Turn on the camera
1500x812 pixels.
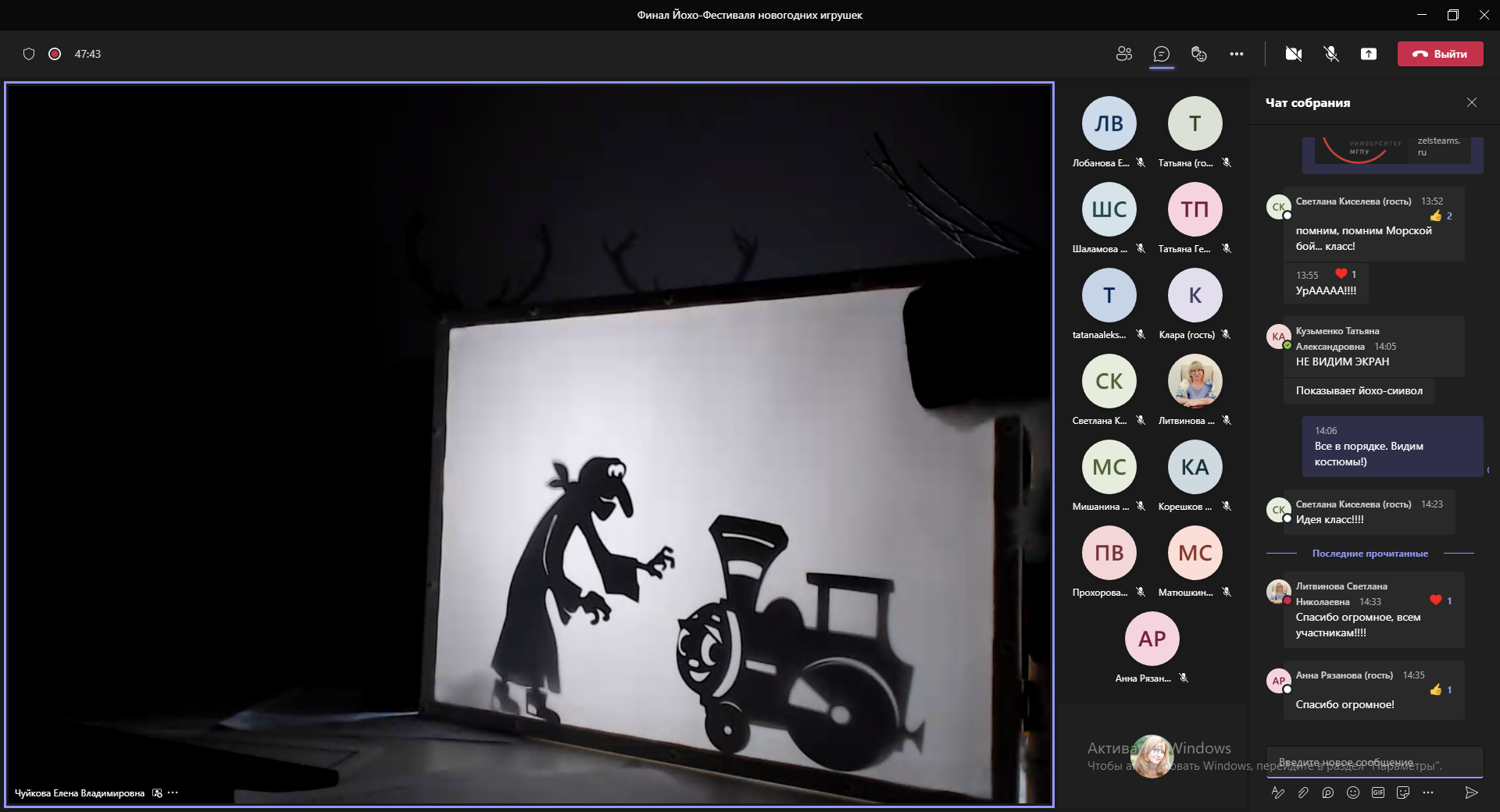1294,54
